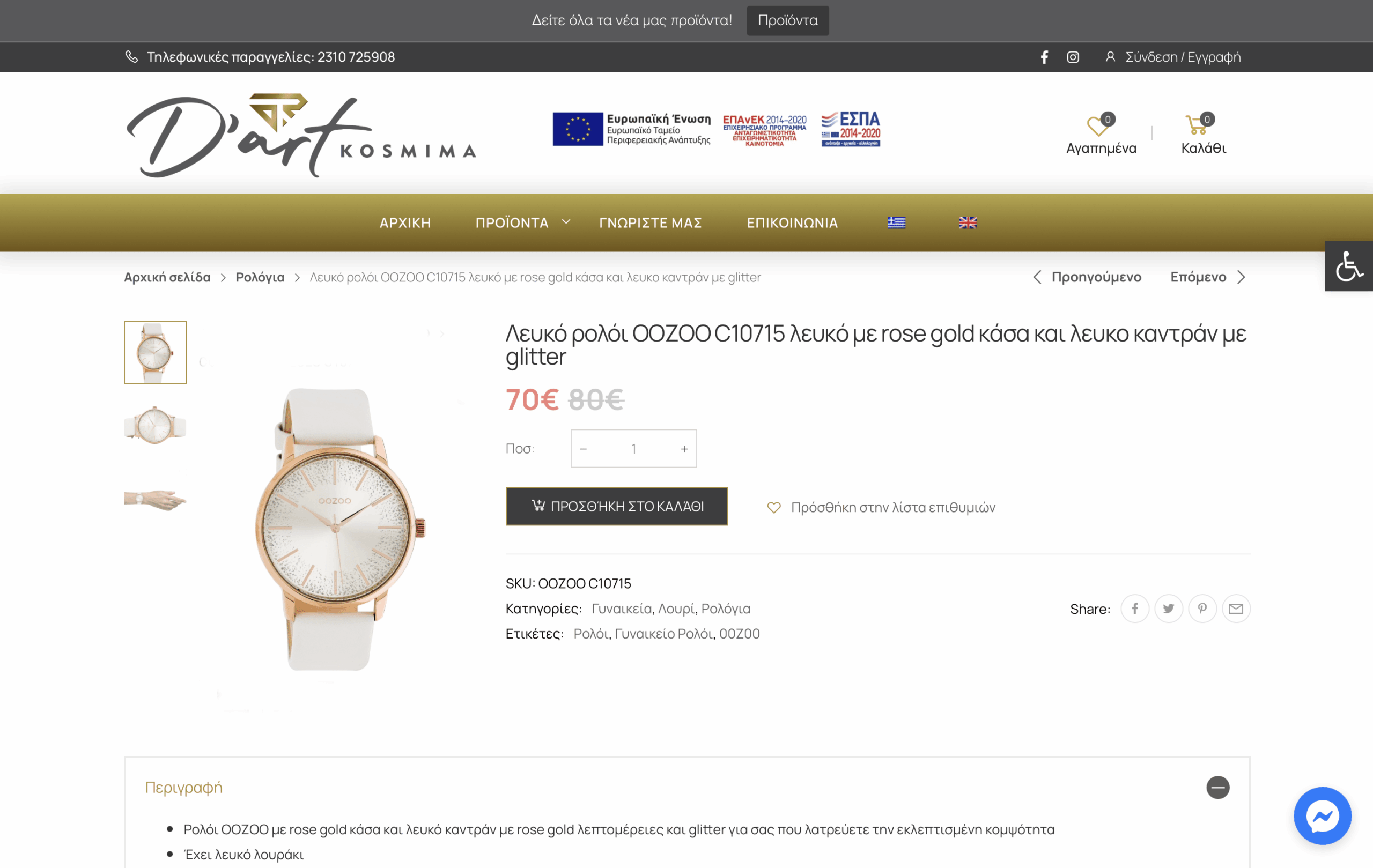Screen dimensions: 1373x868
Task: Share product on Pinterest
Action: pyautogui.click(x=1202, y=609)
